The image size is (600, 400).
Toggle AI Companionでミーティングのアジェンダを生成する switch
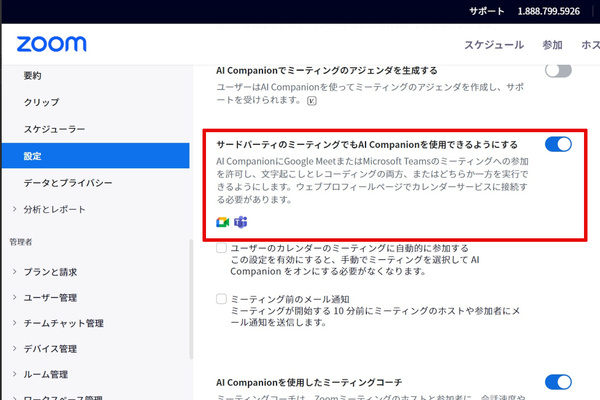pos(558,70)
